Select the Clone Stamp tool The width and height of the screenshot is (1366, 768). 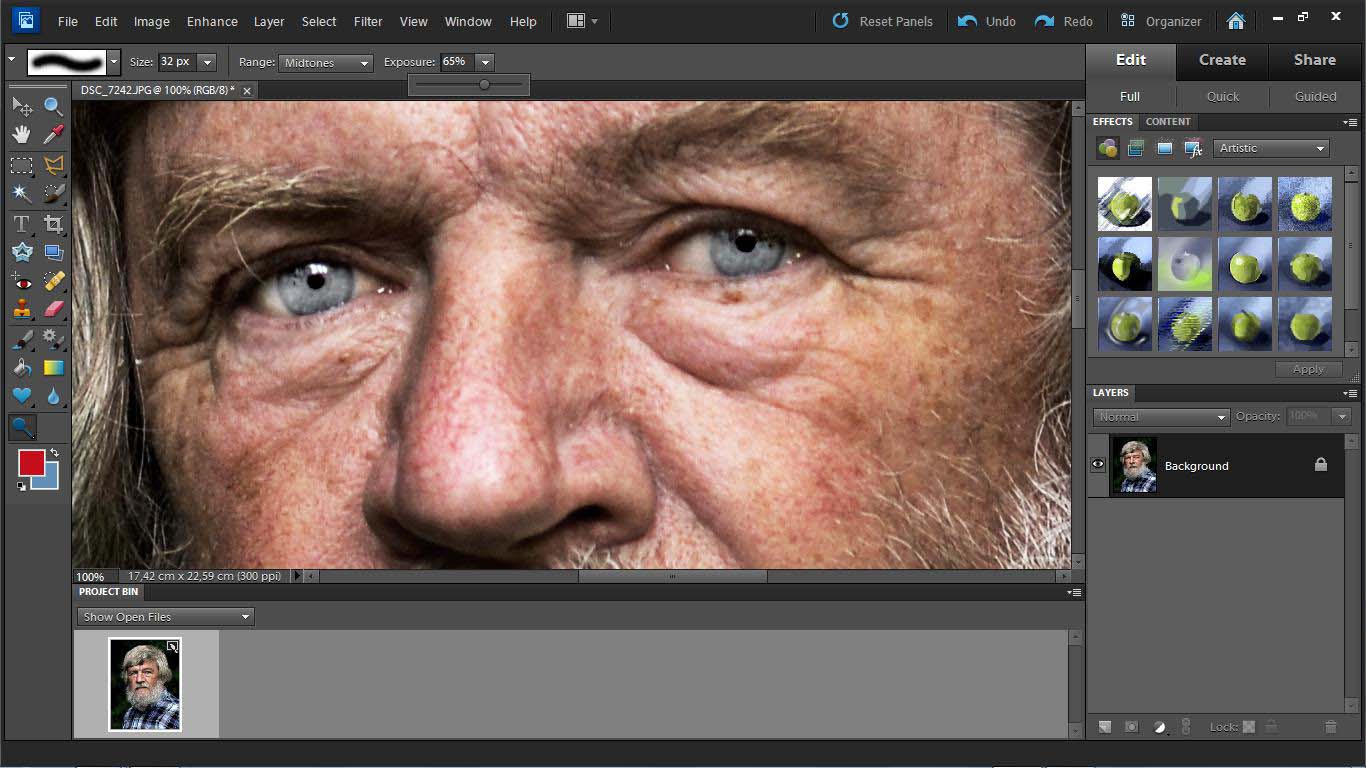(x=21, y=309)
